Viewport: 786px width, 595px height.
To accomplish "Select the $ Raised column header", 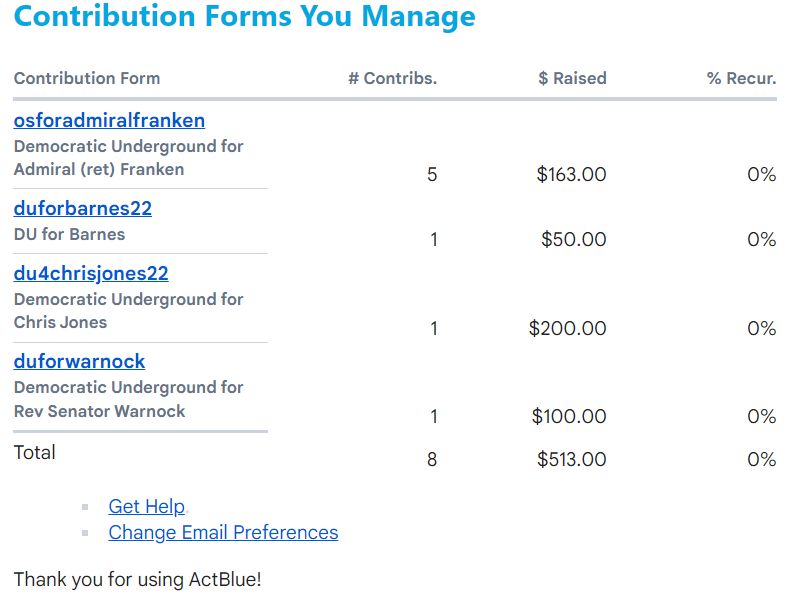I will pyautogui.click(x=572, y=78).
